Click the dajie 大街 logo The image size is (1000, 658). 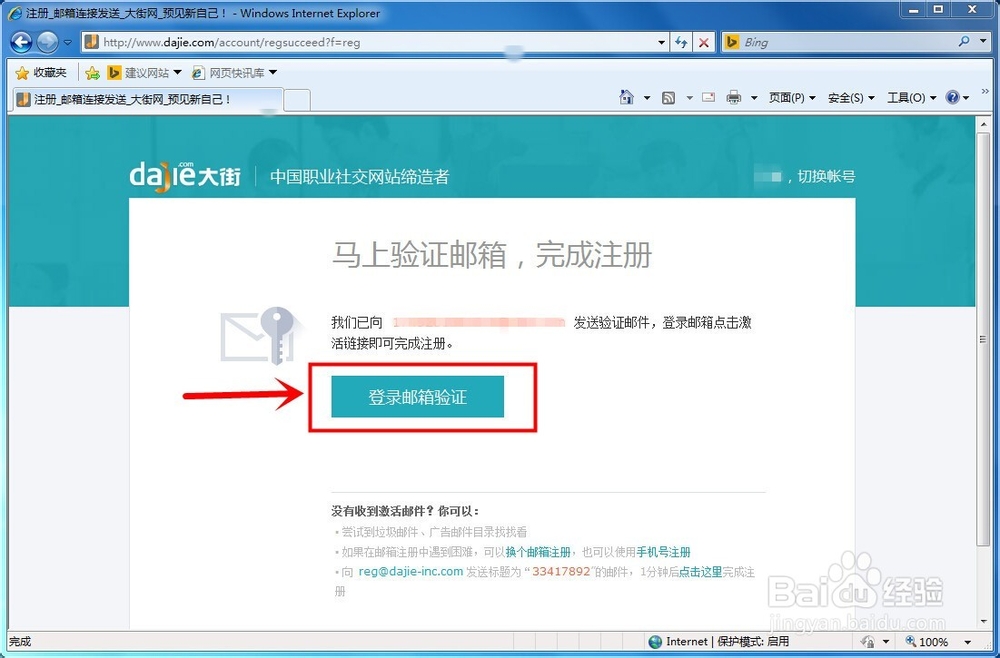click(185, 175)
